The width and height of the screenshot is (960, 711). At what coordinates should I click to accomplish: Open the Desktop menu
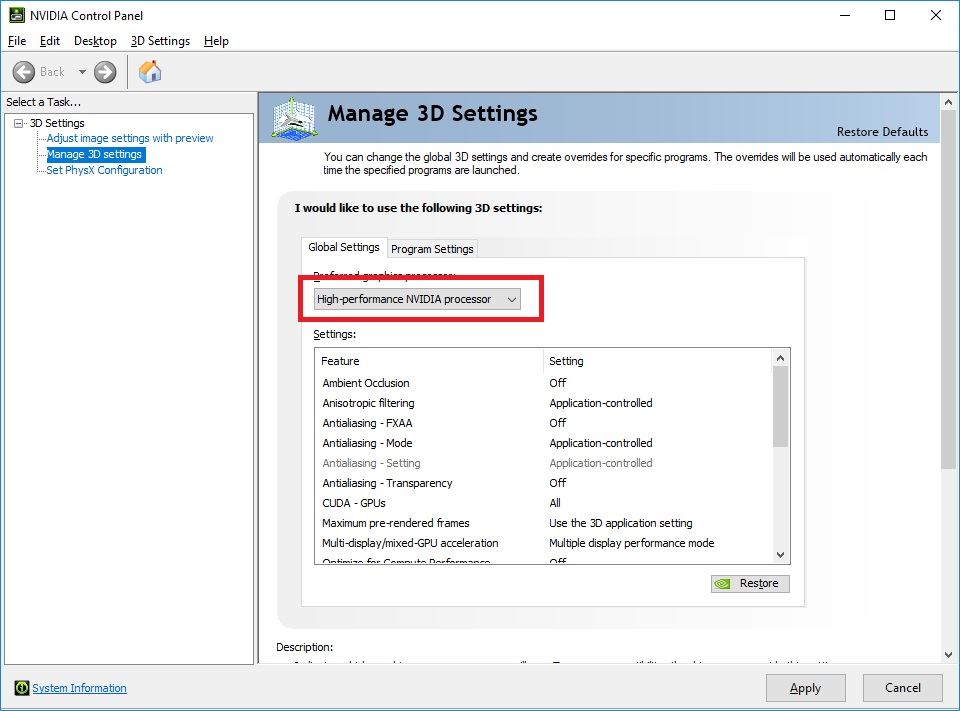[x=95, y=41]
